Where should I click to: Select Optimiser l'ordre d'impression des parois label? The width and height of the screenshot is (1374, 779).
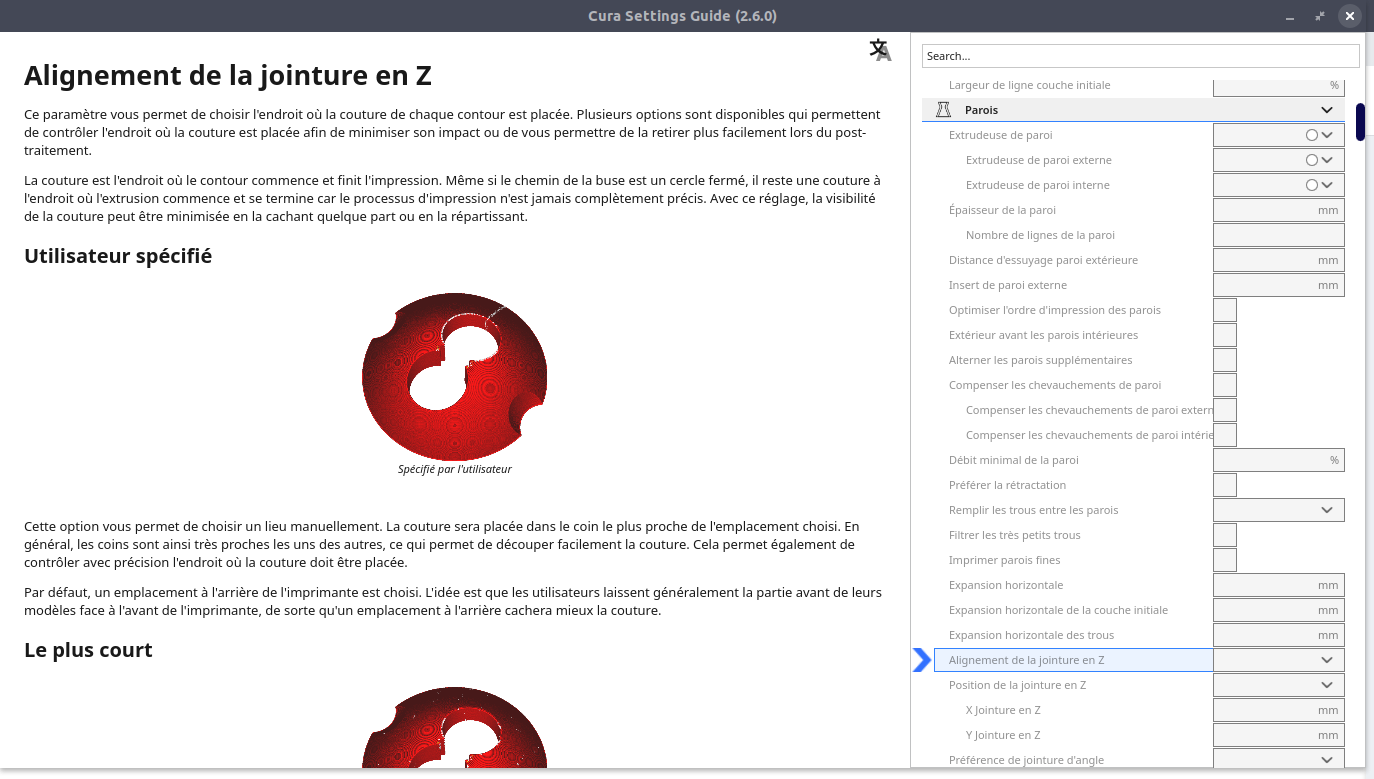1055,310
